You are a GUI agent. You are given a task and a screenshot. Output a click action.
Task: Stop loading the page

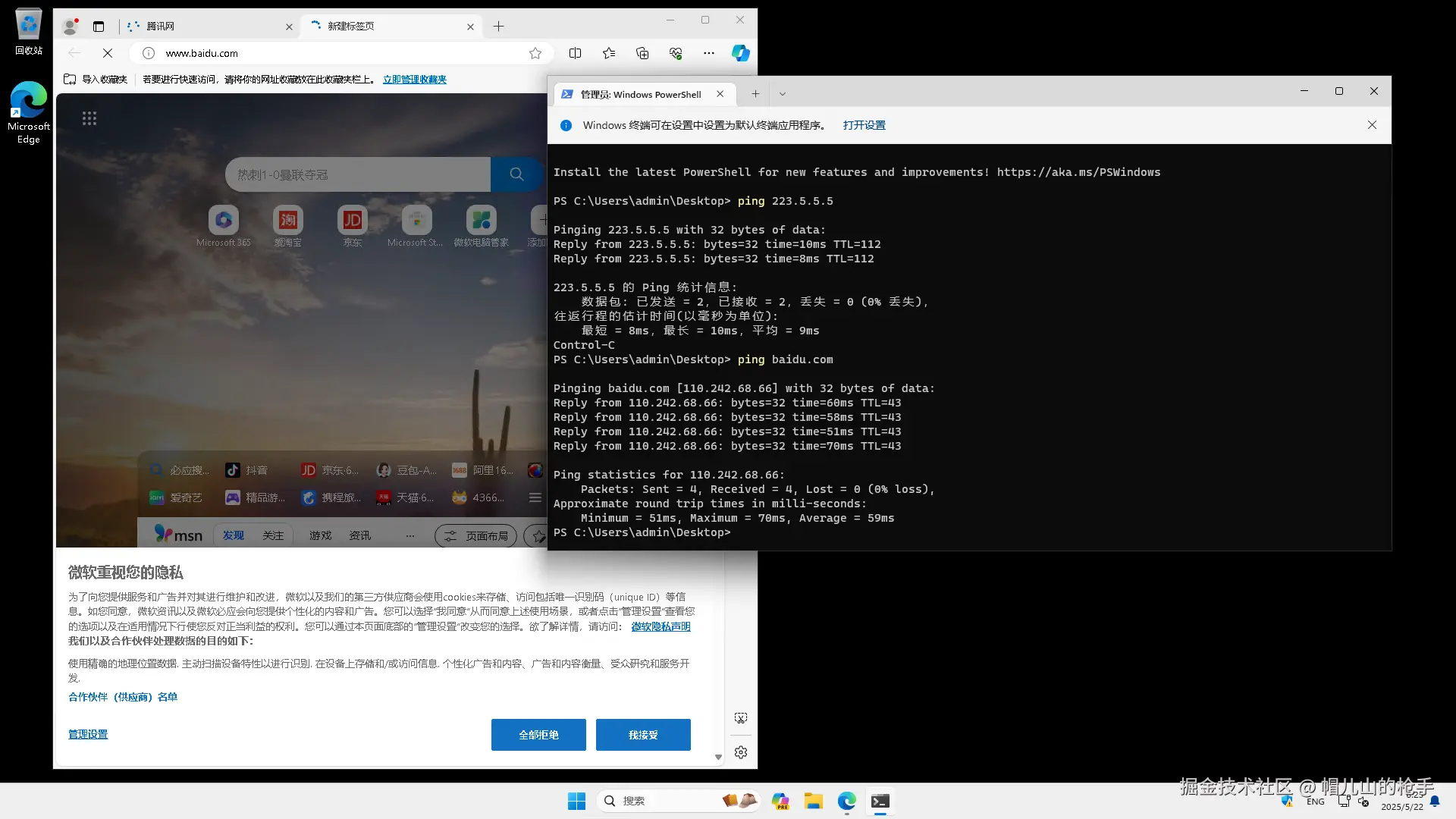(107, 53)
